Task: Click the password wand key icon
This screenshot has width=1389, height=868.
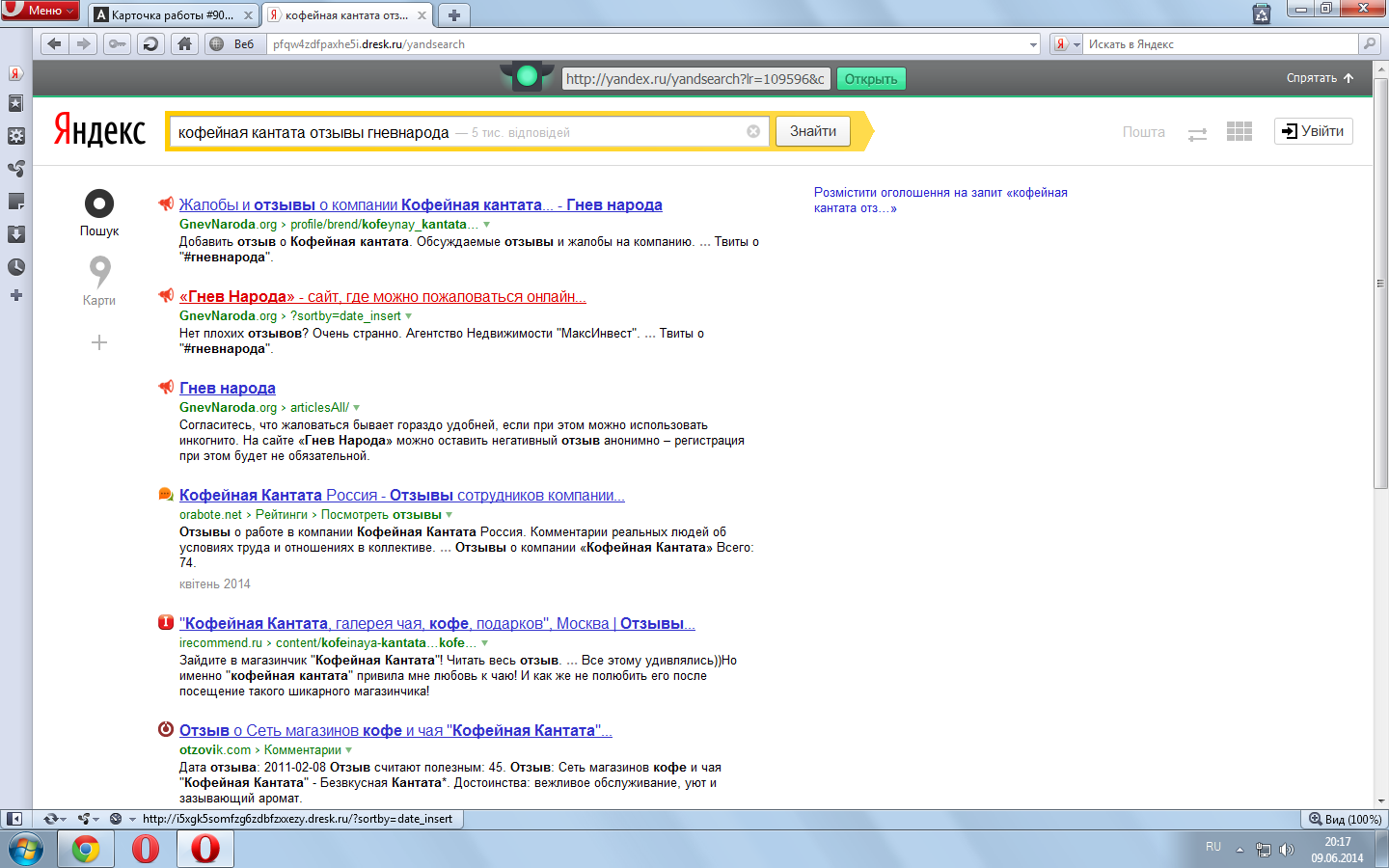Action: coord(117,43)
